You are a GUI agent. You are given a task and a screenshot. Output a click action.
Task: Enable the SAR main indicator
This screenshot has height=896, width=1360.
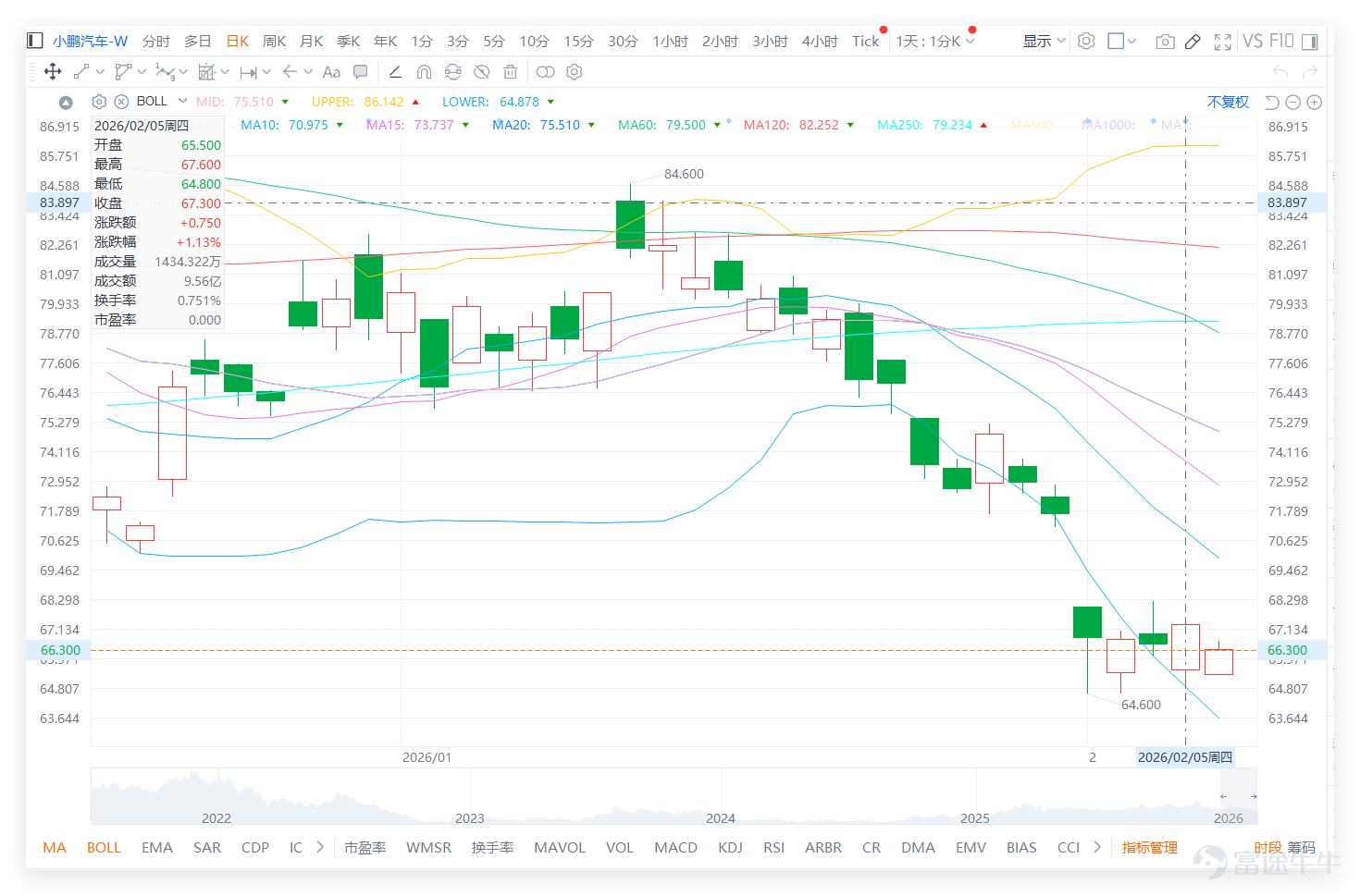[207, 847]
